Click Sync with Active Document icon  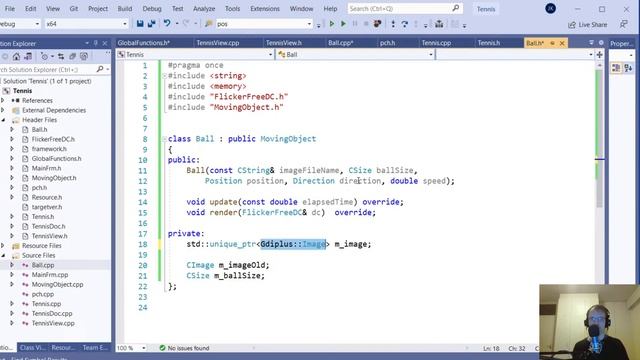pos(61,56)
